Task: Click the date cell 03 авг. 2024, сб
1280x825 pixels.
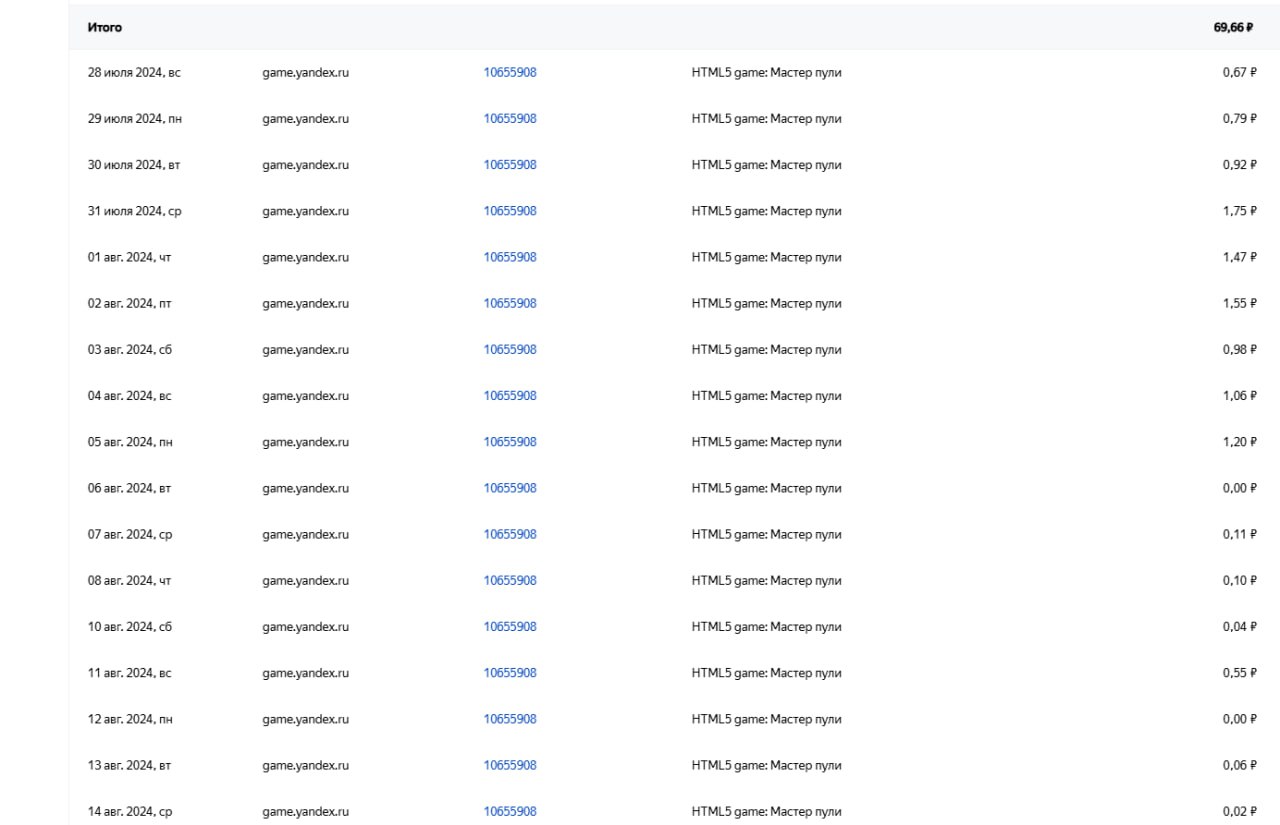Action: (x=129, y=350)
